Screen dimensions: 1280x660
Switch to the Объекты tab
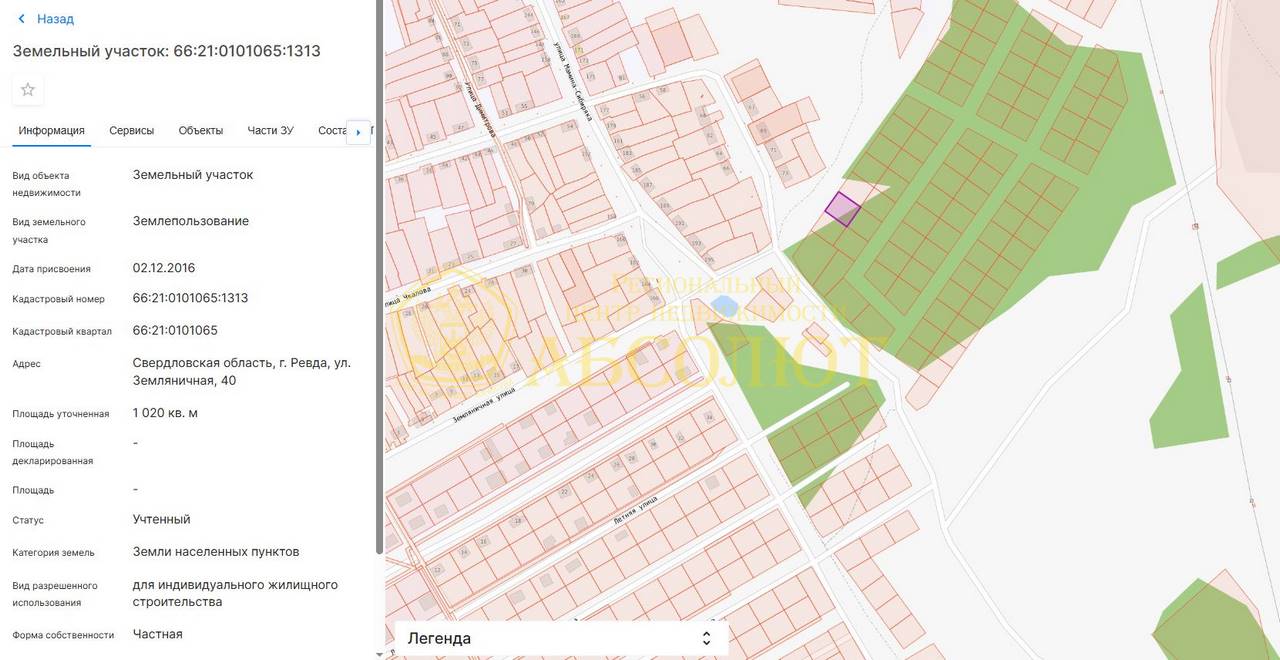click(x=201, y=130)
